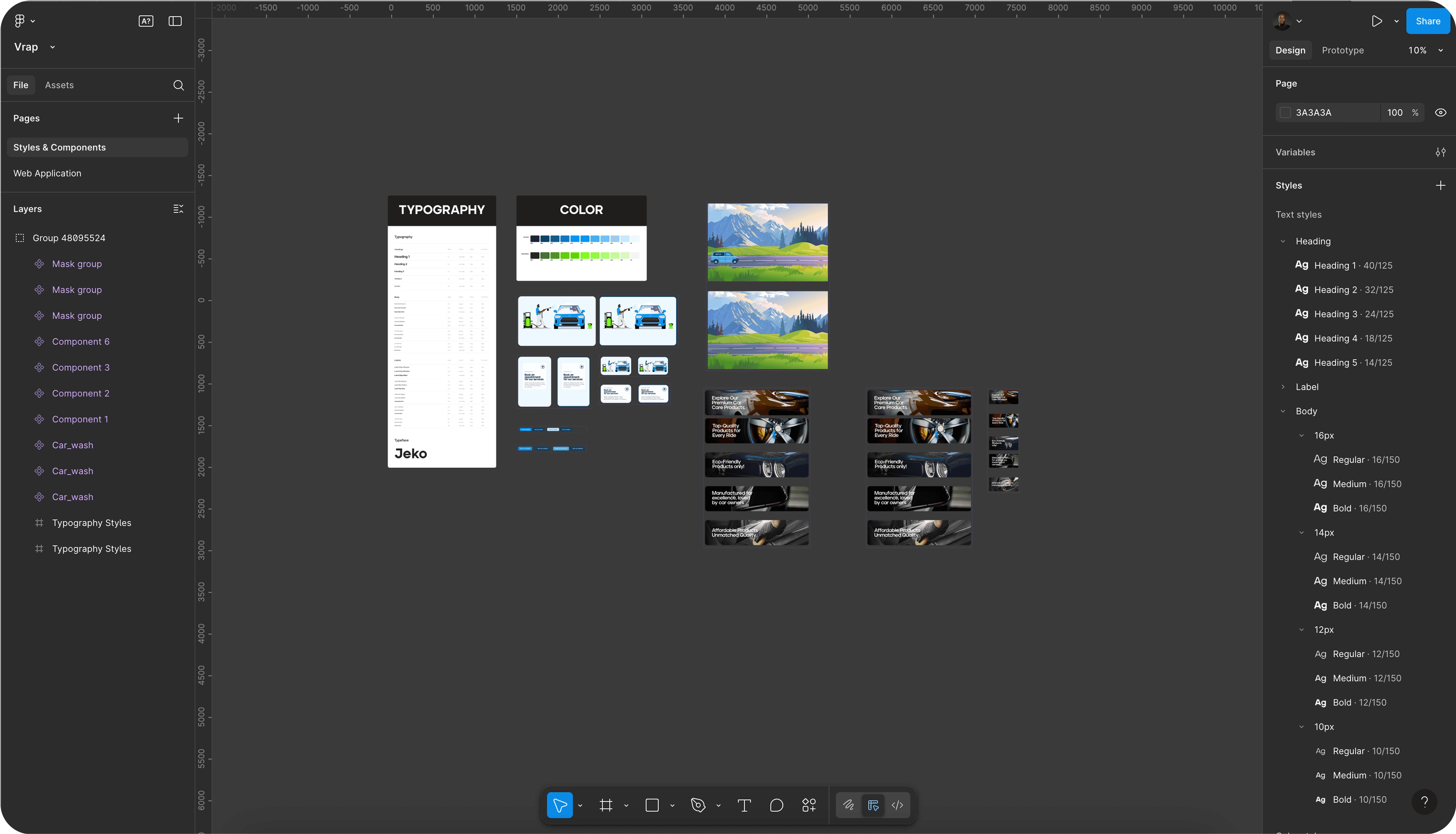
Task: Click the 3A3A3A page color swatch
Action: pos(1285,113)
